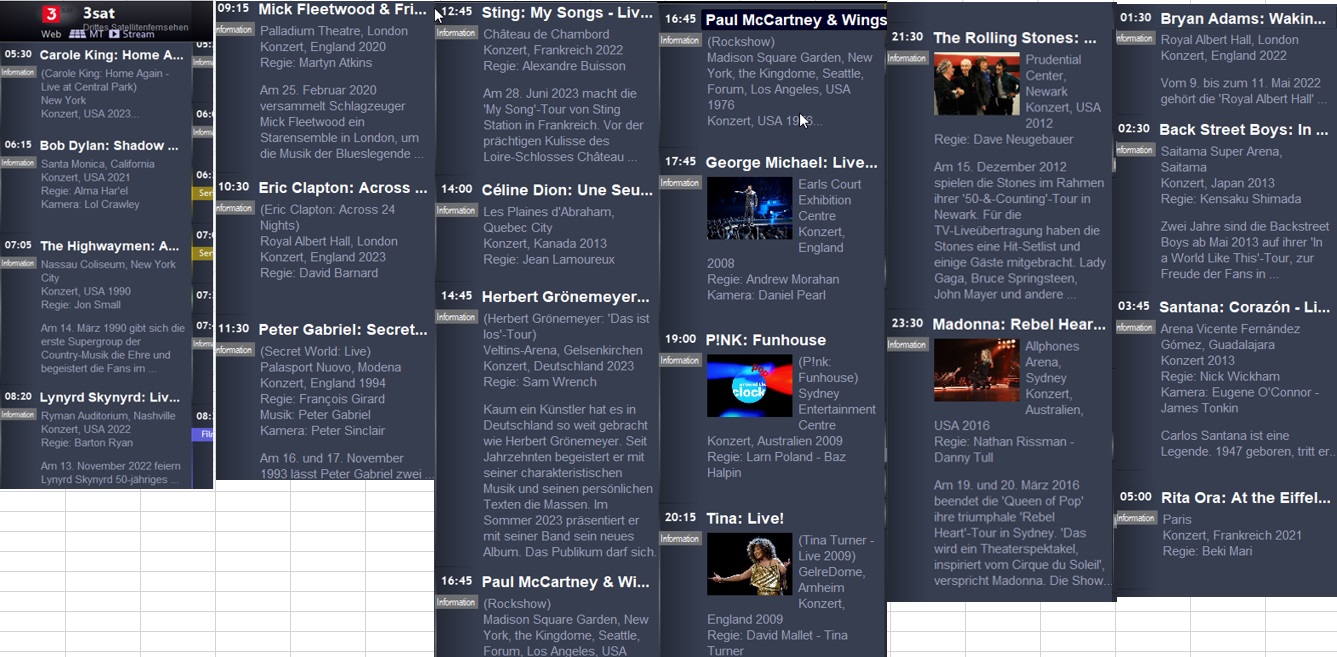Open the MT grid icon
The width and height of the screenshot is (1337, 657).
coord(77,34)
